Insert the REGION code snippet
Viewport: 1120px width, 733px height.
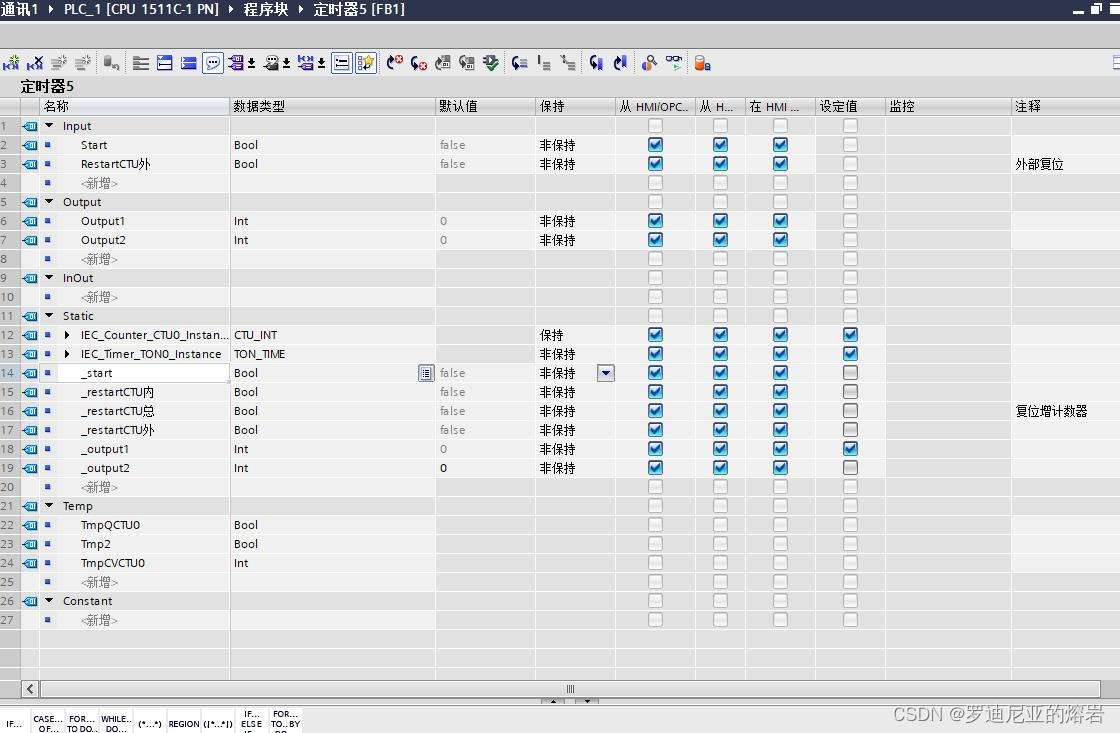click(184, 723)
